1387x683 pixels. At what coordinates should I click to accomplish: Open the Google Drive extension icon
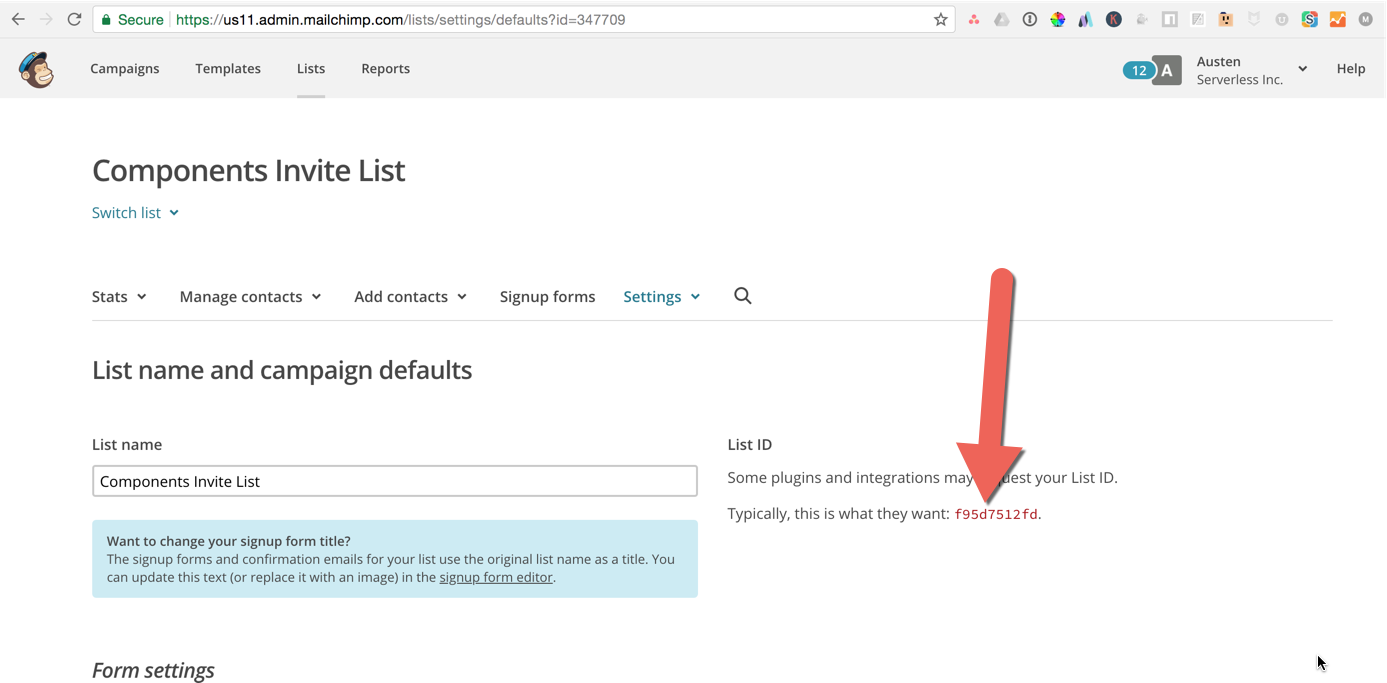1002,19
